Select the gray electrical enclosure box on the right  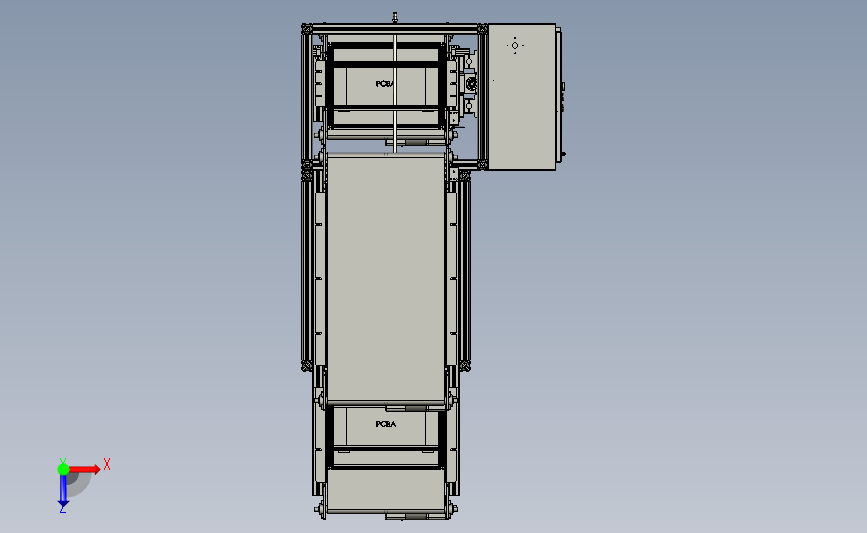(x=521, y=97)
